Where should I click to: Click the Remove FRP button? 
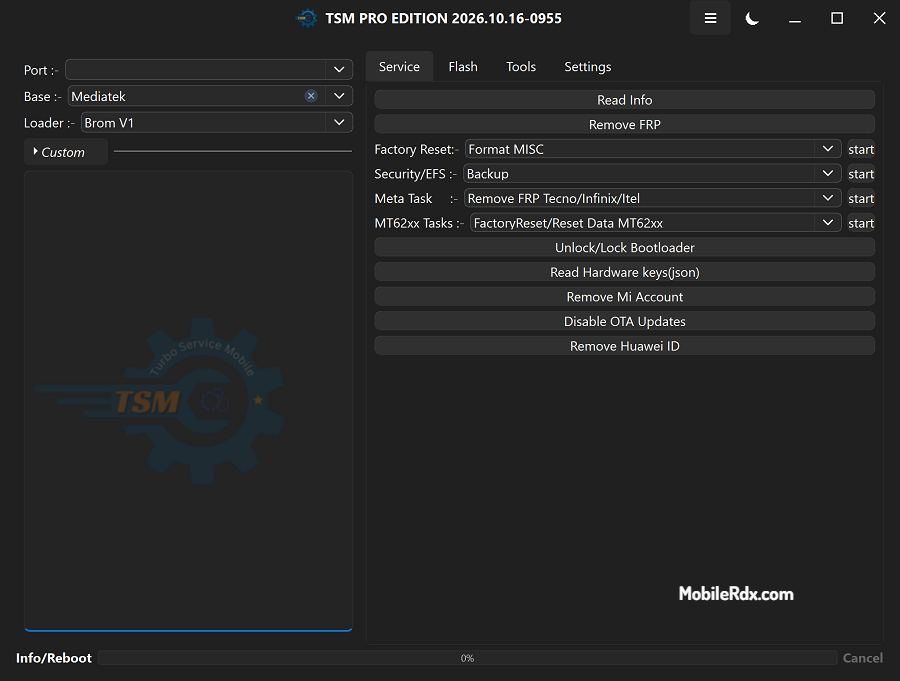pos(624,125)
